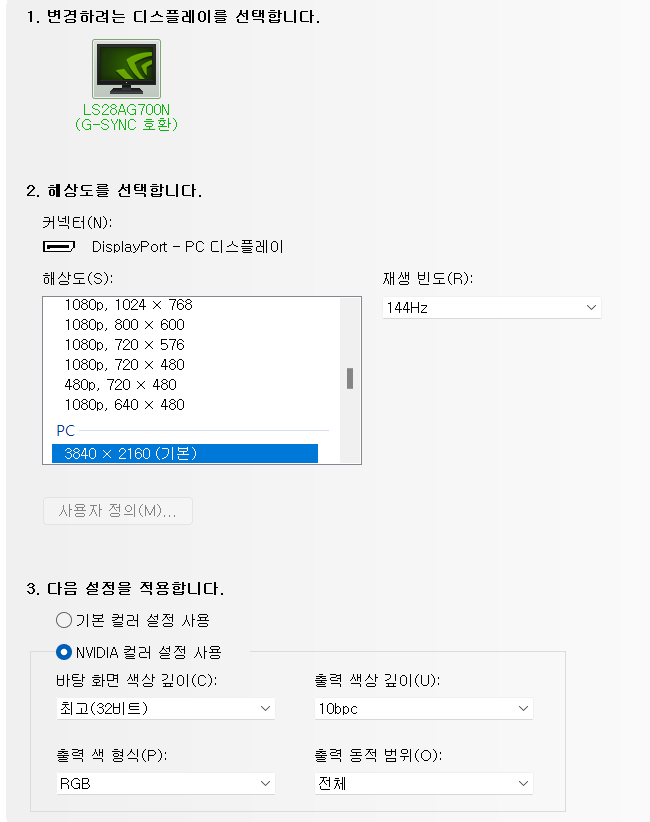Select 1080p, 720 × 480 resolution
Viewport: 650px width, 822px height.
tap(124, 364)
